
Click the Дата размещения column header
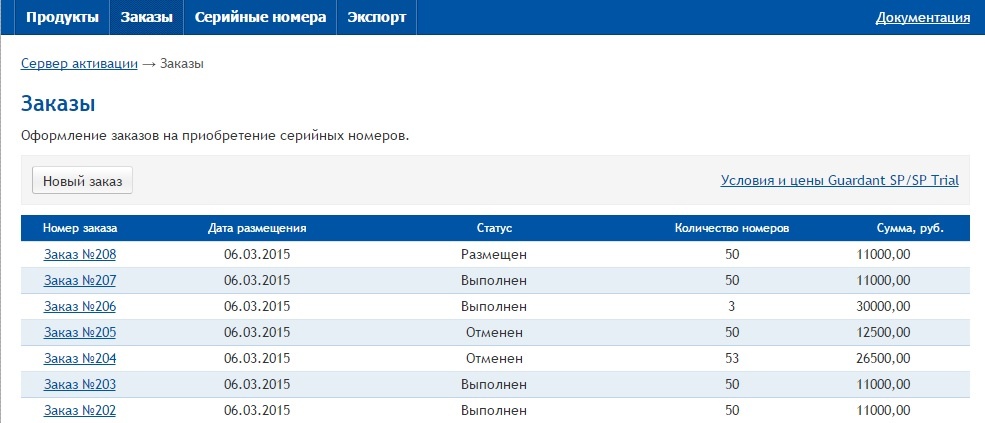pyautogui.click(x=257, y=228)
